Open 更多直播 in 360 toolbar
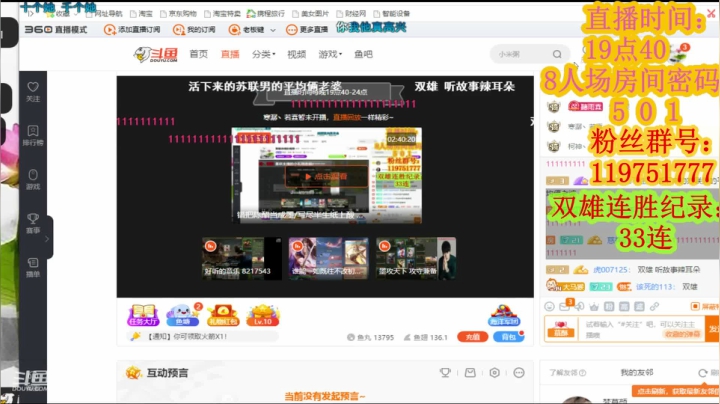 click(x=307, y=29)
